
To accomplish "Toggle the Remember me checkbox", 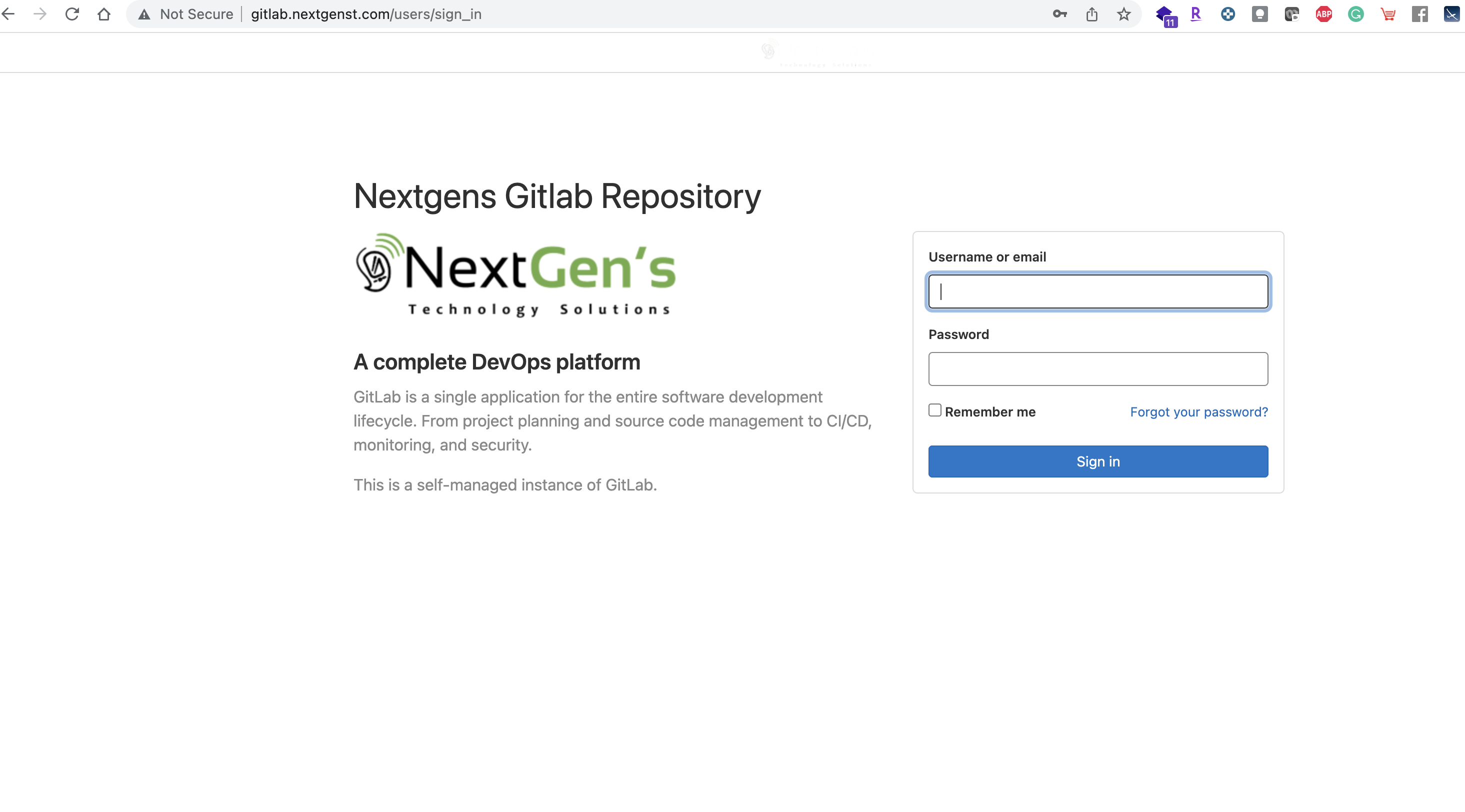I will click(x=935, y=410).
